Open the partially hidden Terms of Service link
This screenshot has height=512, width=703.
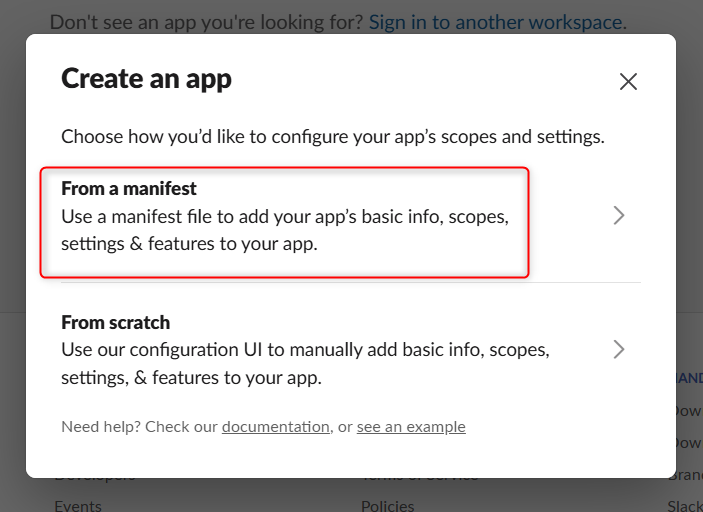tap(420, 477)
